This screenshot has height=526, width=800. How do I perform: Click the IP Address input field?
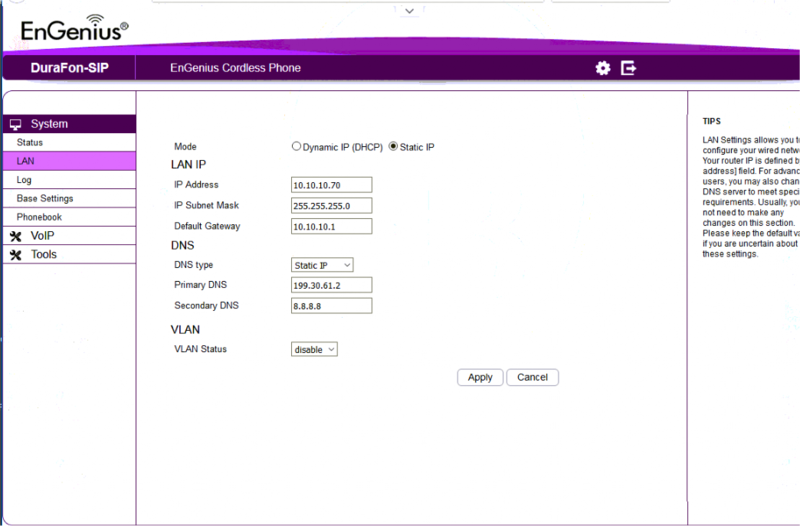[331, 185]
